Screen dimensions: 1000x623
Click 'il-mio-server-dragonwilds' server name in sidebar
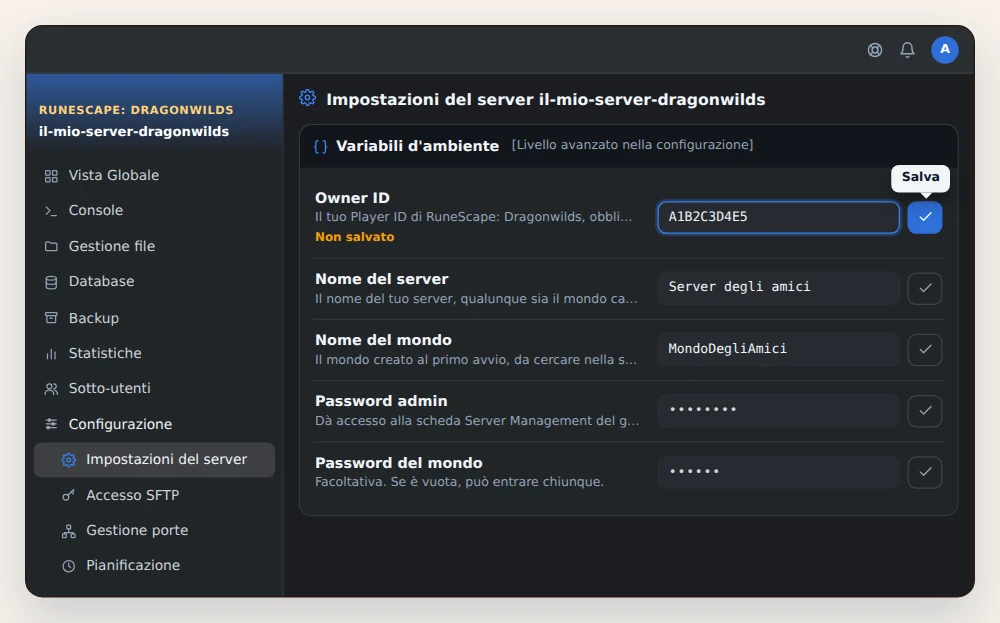pyautogui.click(x=134, y=131)
